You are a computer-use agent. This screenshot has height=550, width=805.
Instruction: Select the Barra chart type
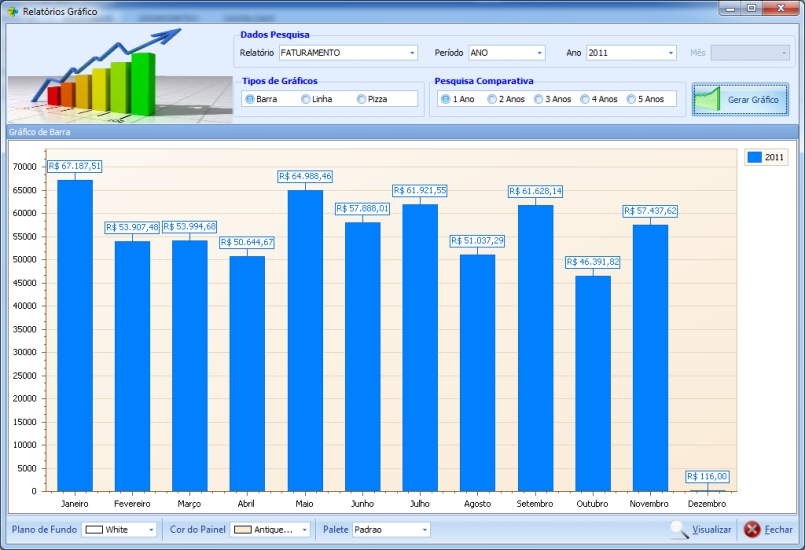tap(249, 99)
